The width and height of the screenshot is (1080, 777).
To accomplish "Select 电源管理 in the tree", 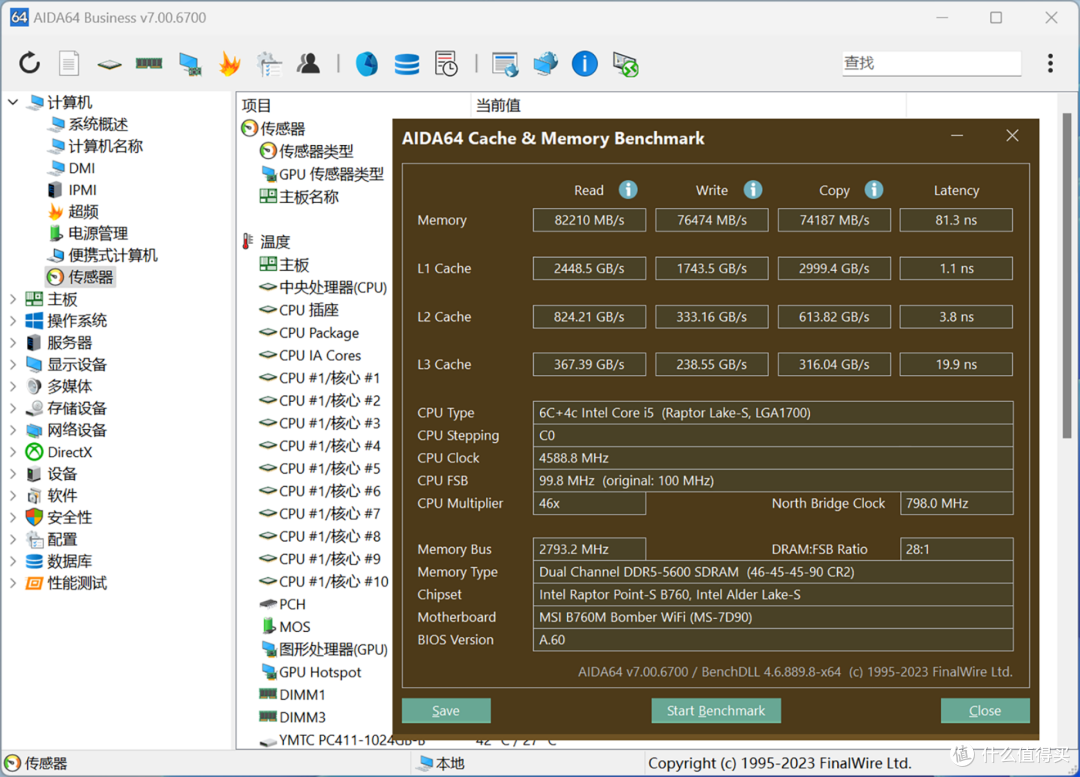I will (98, 234).
